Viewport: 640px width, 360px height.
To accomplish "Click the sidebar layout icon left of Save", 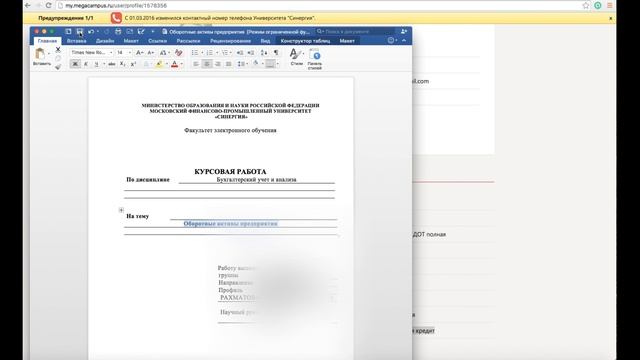I will 68,31.
